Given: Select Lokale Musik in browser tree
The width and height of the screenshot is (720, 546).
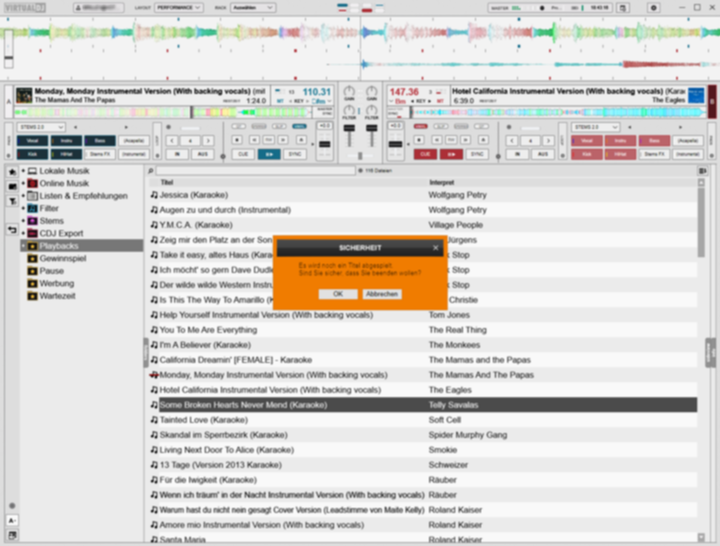Looking at the screenshot, I should pos(64,171).
